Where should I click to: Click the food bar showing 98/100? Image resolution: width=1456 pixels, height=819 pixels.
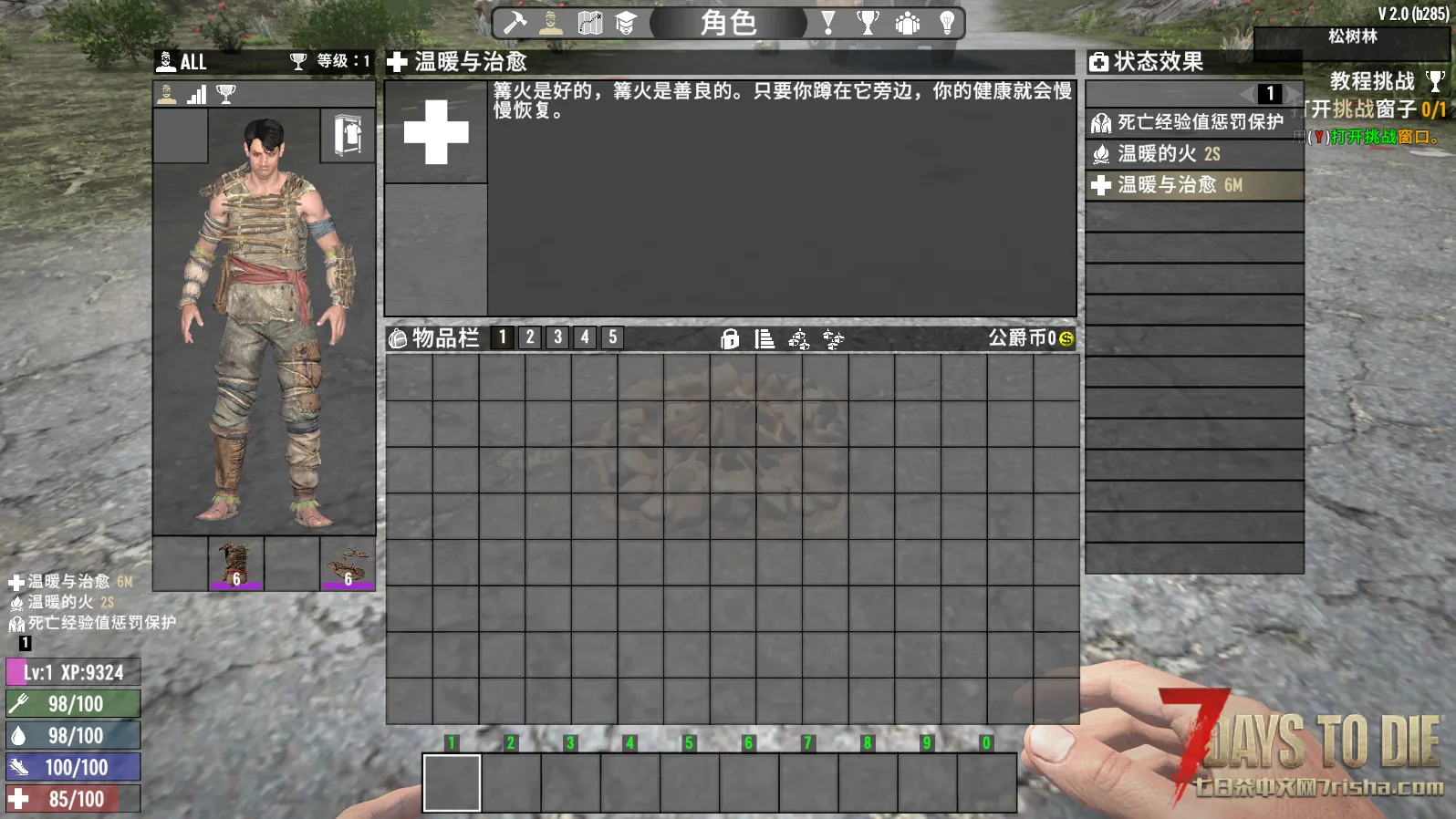[x=73, y=704]
